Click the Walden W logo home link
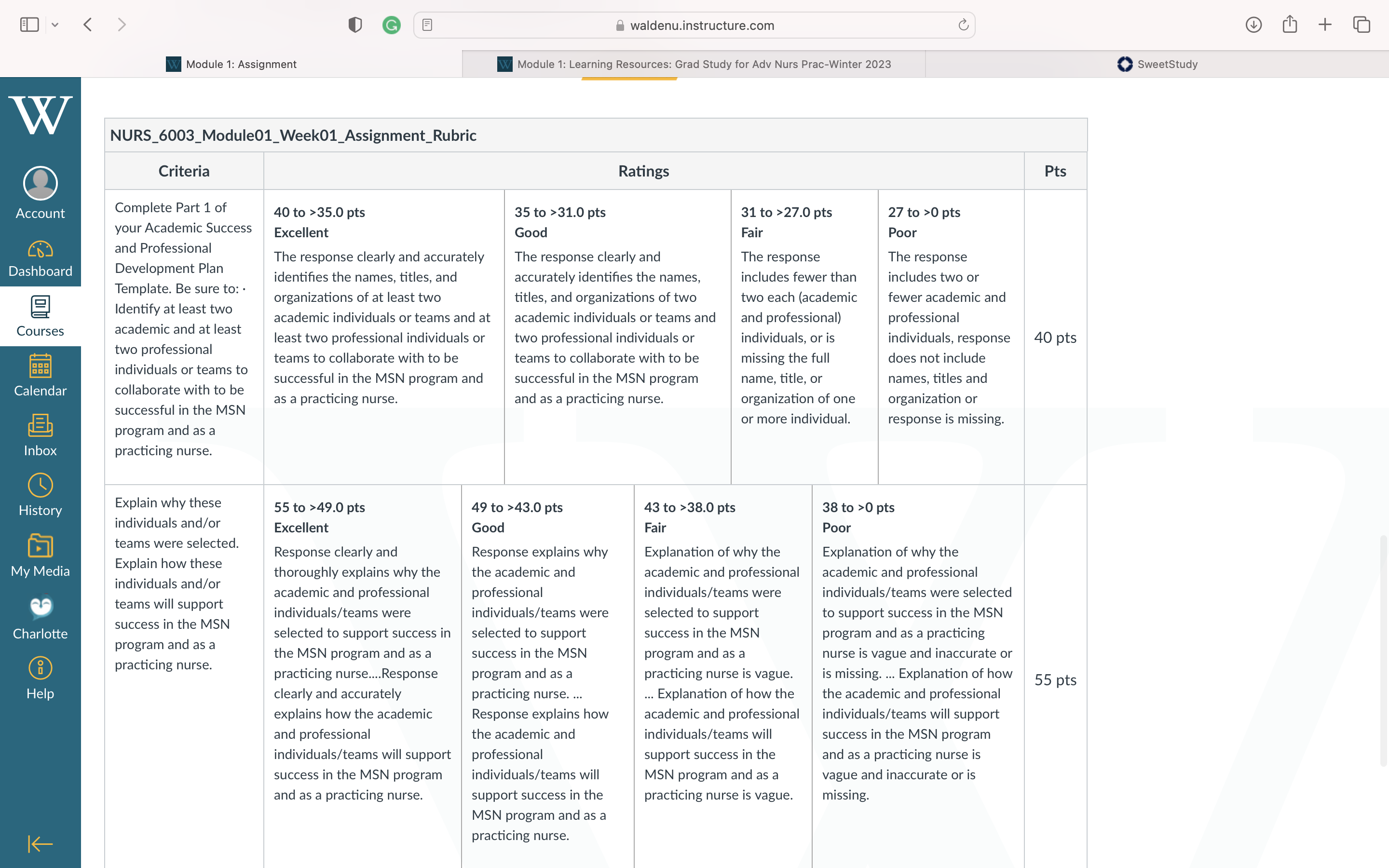This screenshot has width=1389, height=868. (x=40, y=115)
